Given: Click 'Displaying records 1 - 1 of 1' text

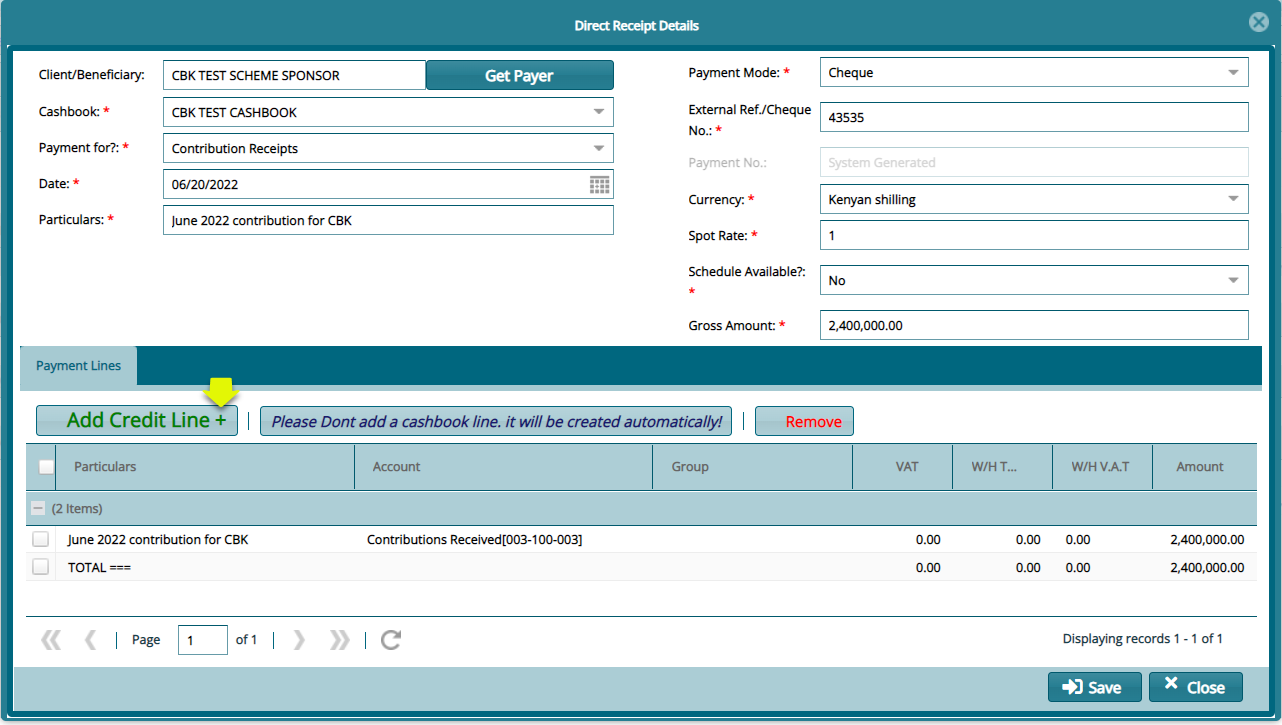Looking at the screenshot, I should click(x=1142, y=638).
